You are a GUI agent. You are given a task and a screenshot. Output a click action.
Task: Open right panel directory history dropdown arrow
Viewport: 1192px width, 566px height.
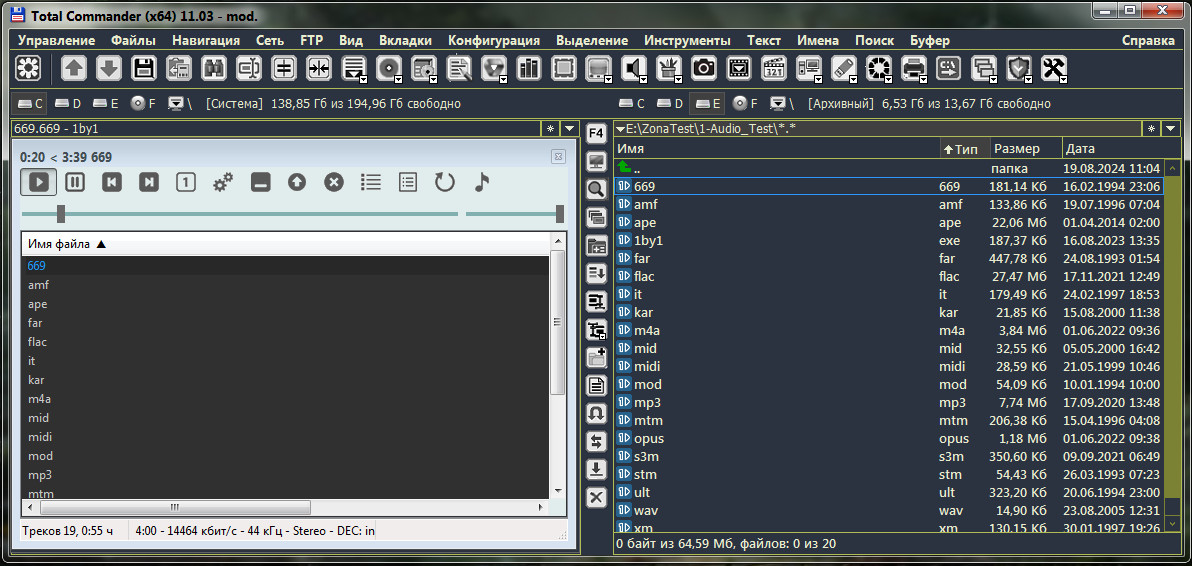1171,128
